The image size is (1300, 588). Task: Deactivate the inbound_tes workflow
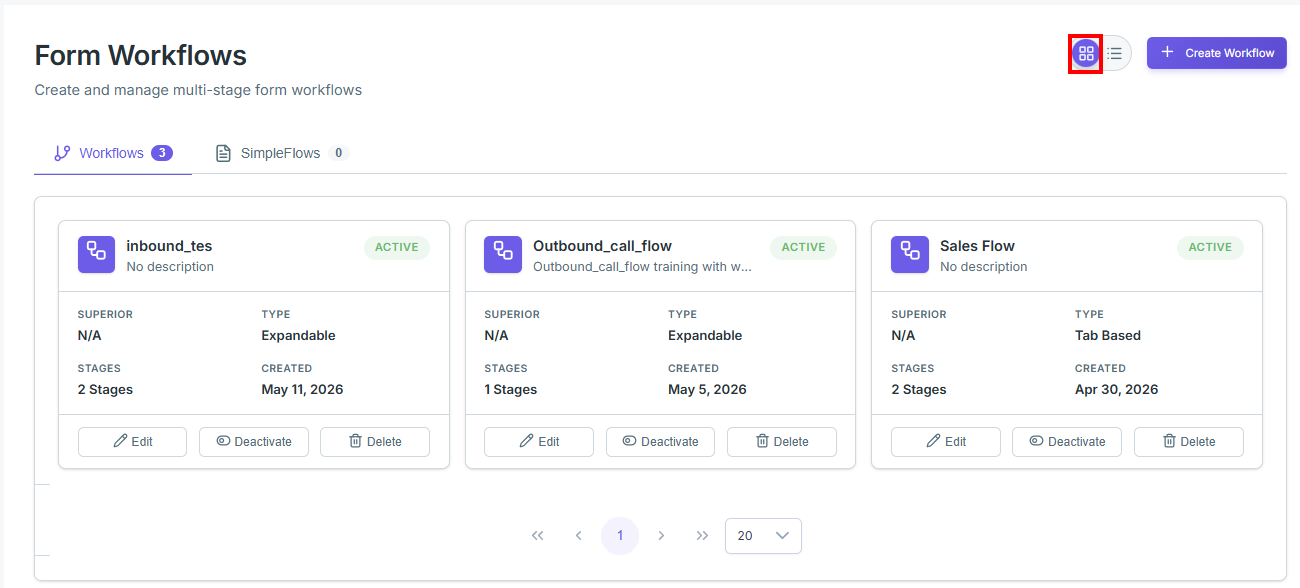coord(254,442)
